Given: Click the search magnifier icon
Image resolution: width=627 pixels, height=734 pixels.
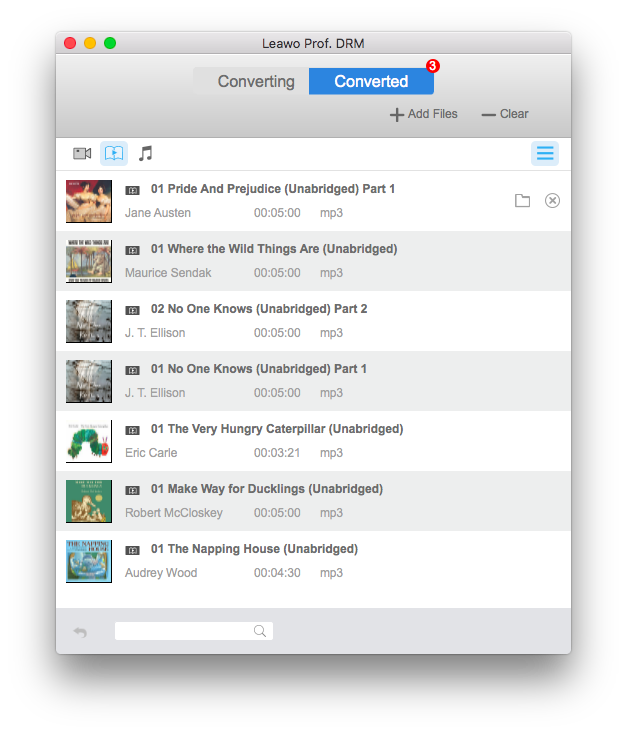Looking at the screenshot, I should (260, 631).
